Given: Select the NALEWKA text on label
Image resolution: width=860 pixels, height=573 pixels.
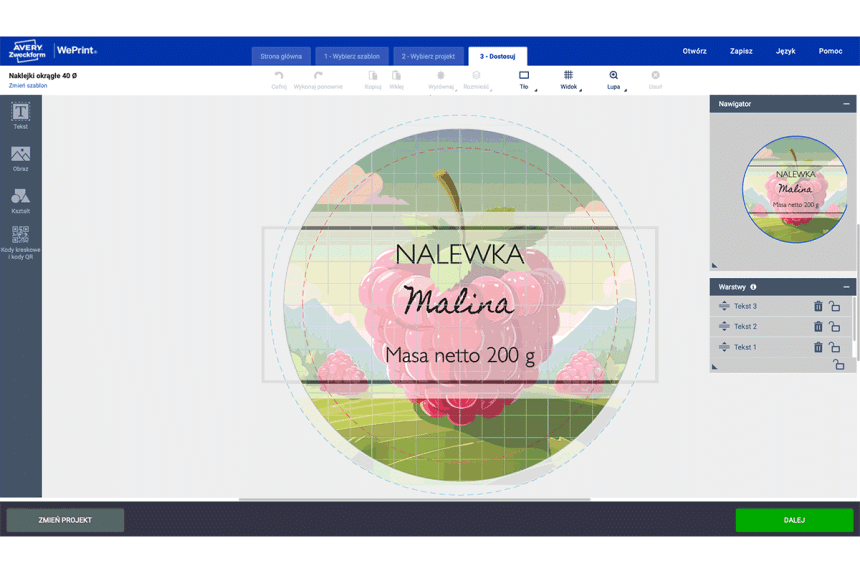Looking at the screenshot, I should pyautogui.click(x=460, y=255).
